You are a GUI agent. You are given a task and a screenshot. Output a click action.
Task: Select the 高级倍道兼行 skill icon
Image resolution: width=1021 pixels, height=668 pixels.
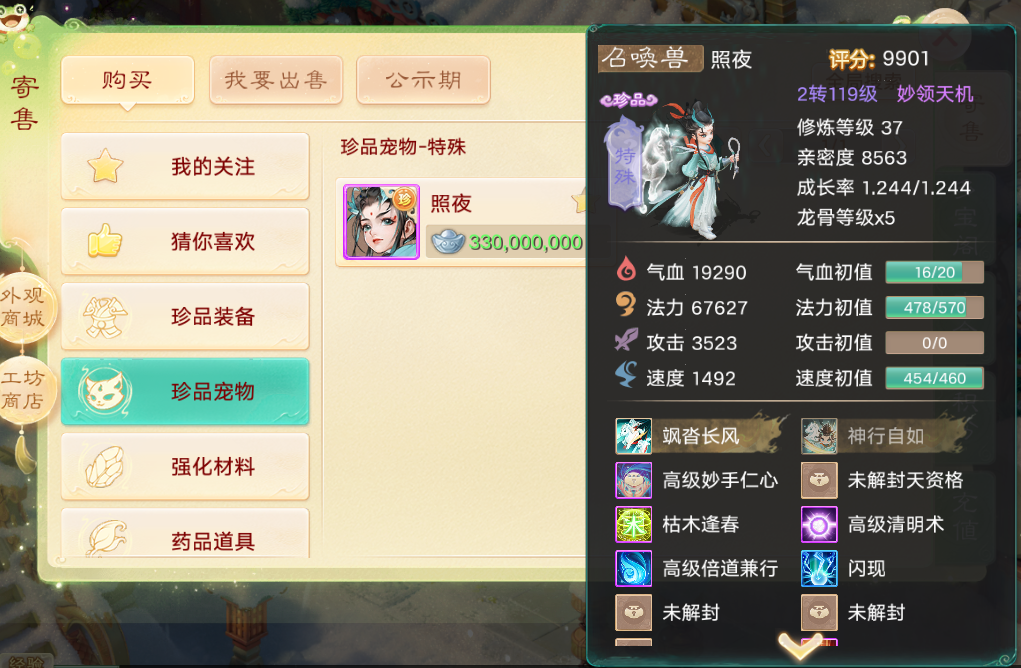point(633,568)
